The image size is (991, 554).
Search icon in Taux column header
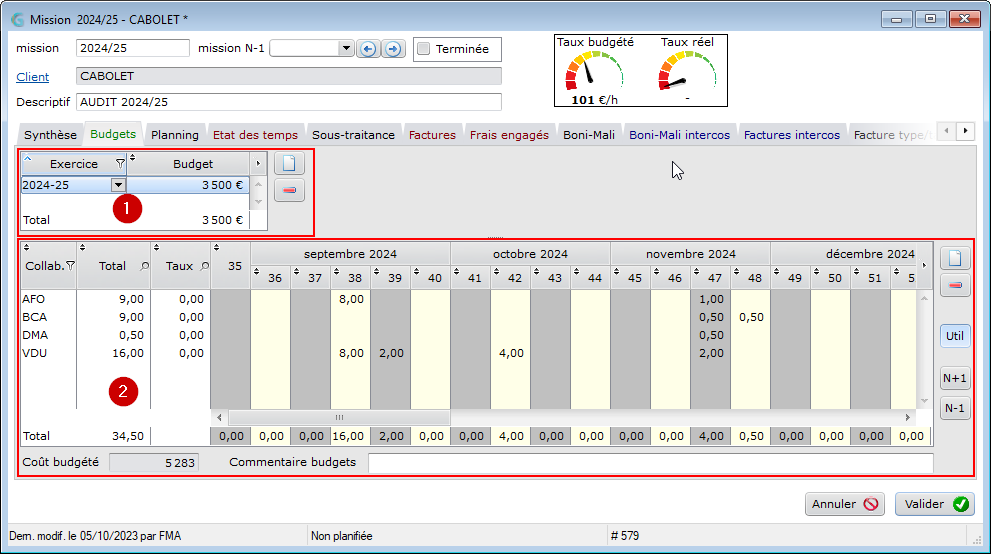204,267
